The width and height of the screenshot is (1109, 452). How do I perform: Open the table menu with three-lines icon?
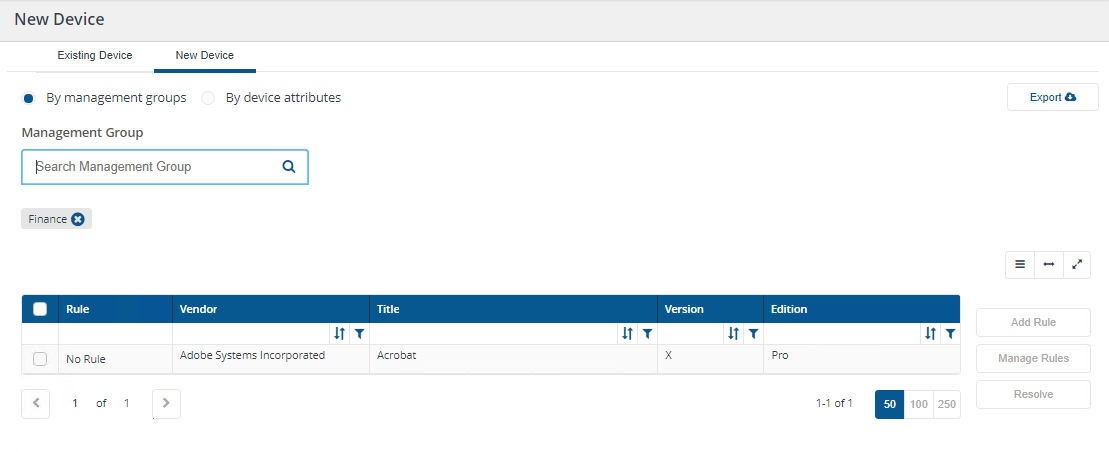tap(1020, 264)
